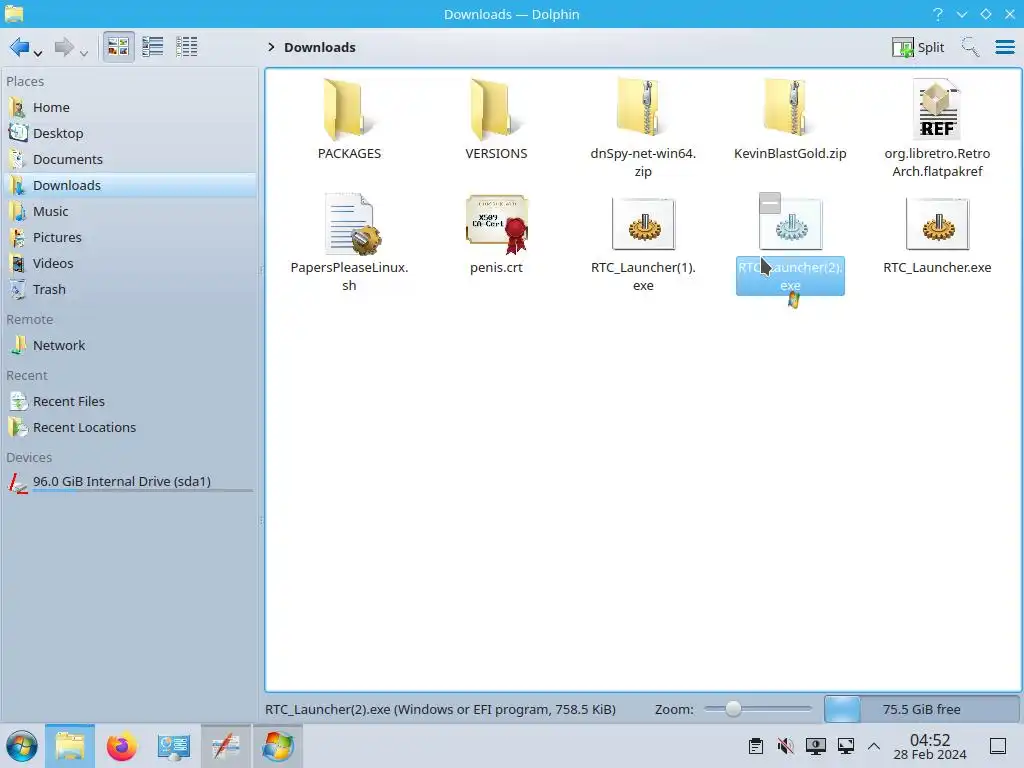Open Home in Places panel

(130, 107)
